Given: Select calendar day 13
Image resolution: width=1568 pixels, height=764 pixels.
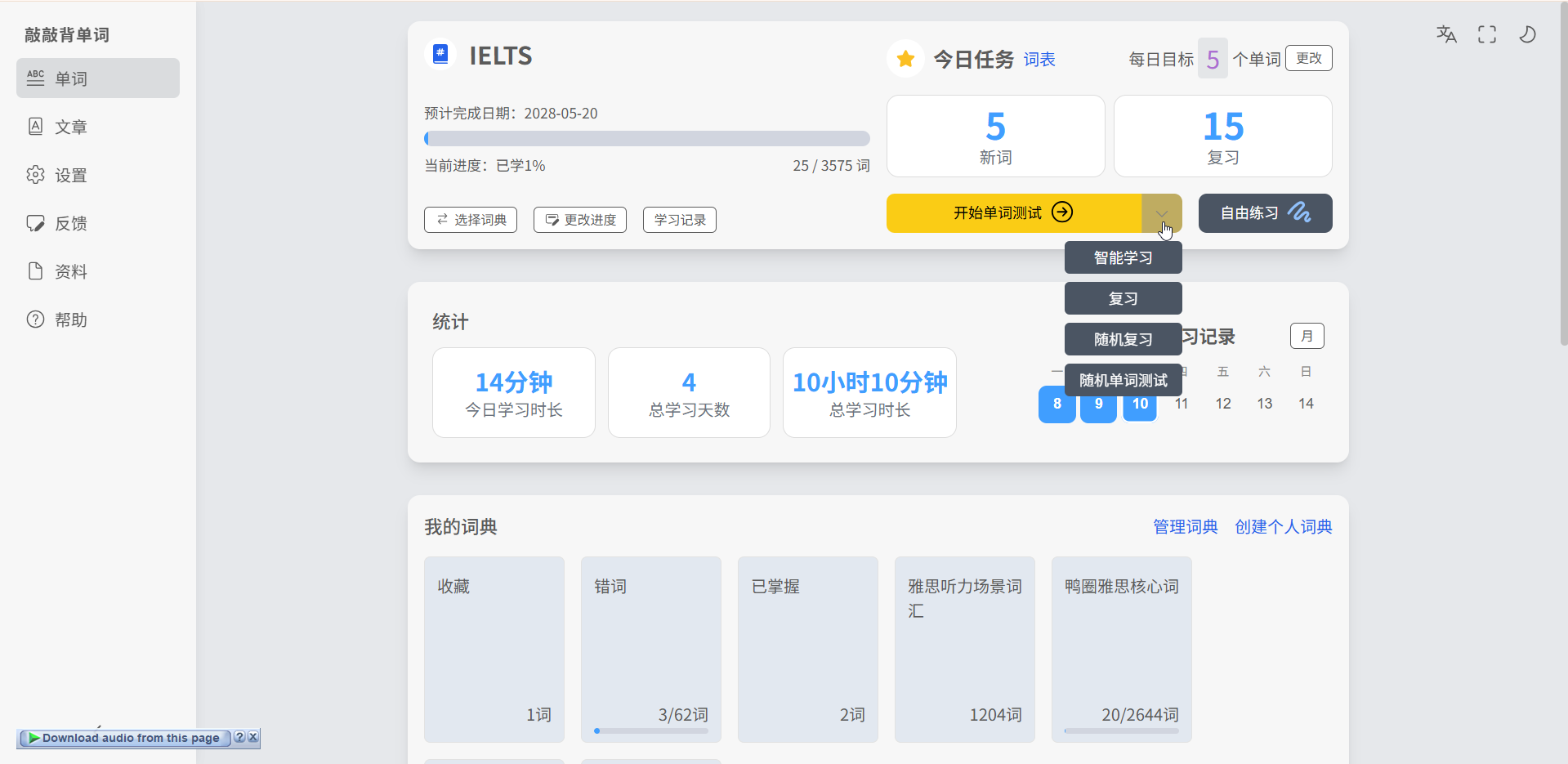Looking at the screenshot, I should (x=1265, y=404).
